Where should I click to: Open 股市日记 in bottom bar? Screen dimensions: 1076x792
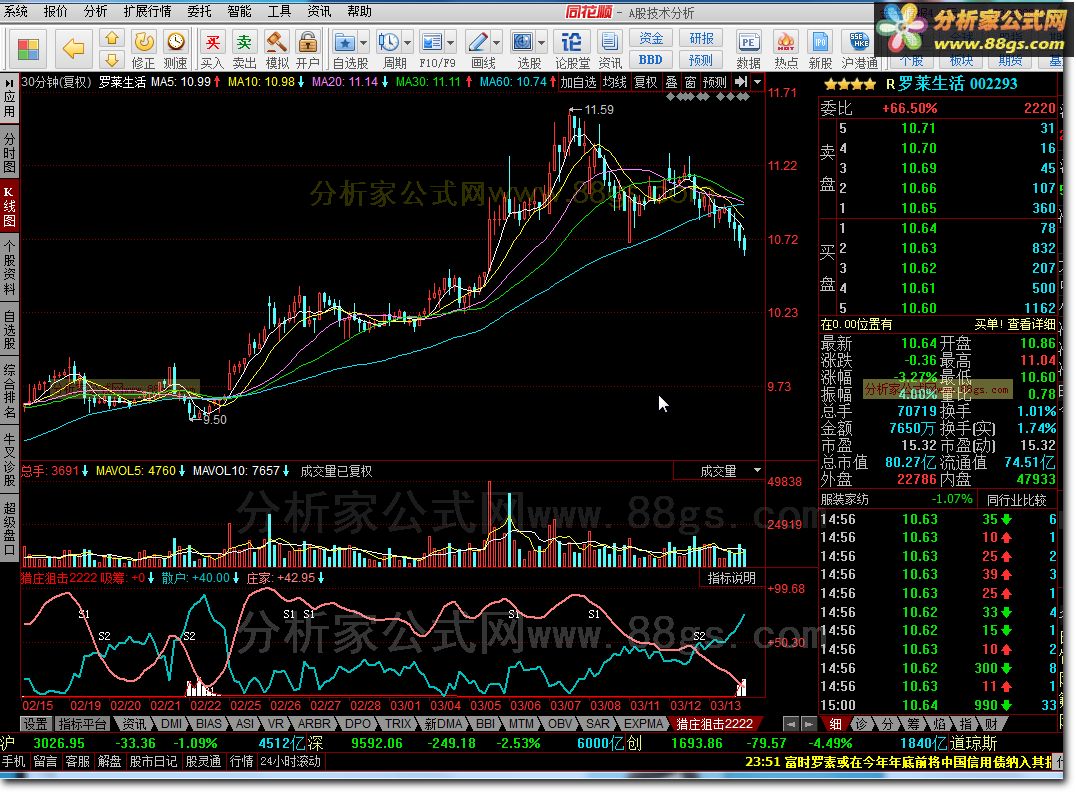(x=153, y=761)
